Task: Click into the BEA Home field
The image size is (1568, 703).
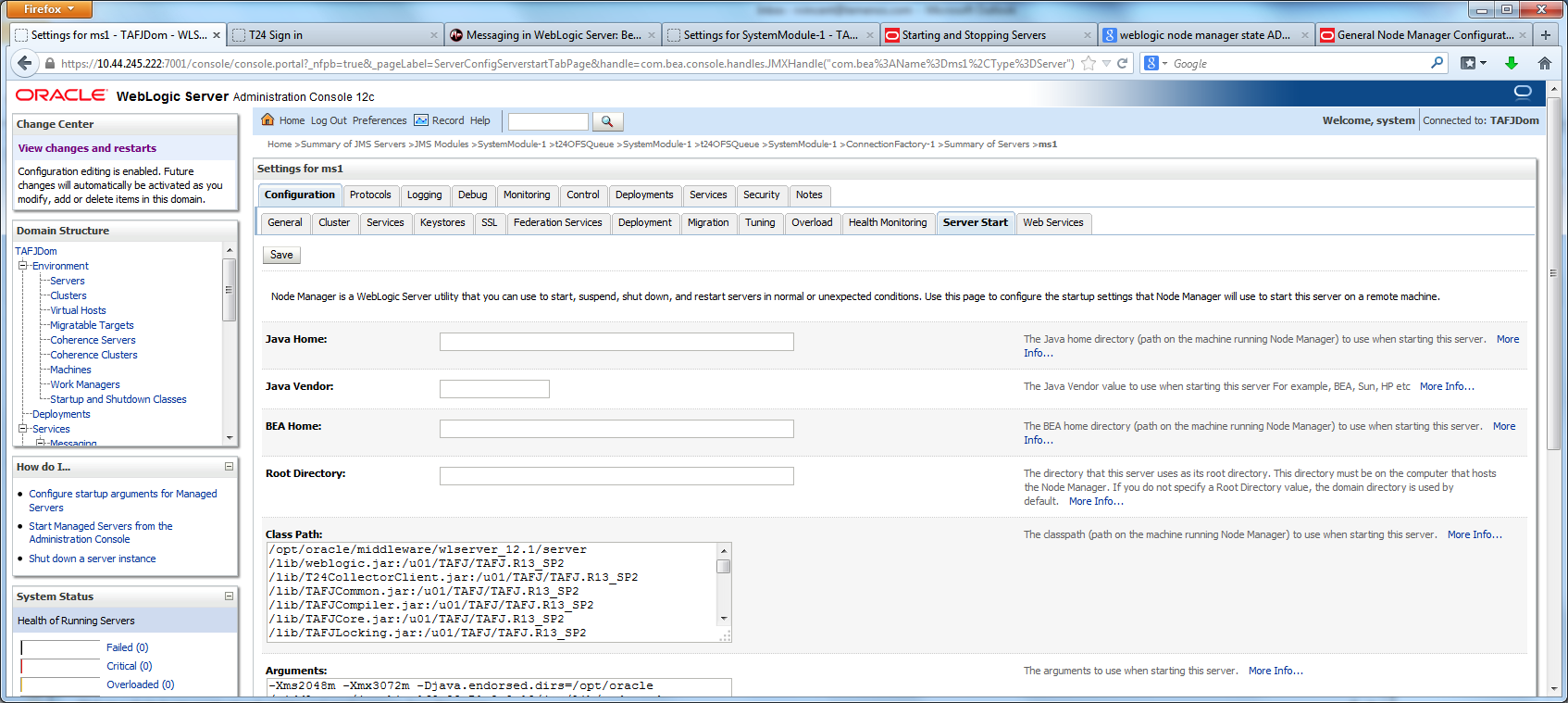Action: pyautogui.click(x=616, y=429)
